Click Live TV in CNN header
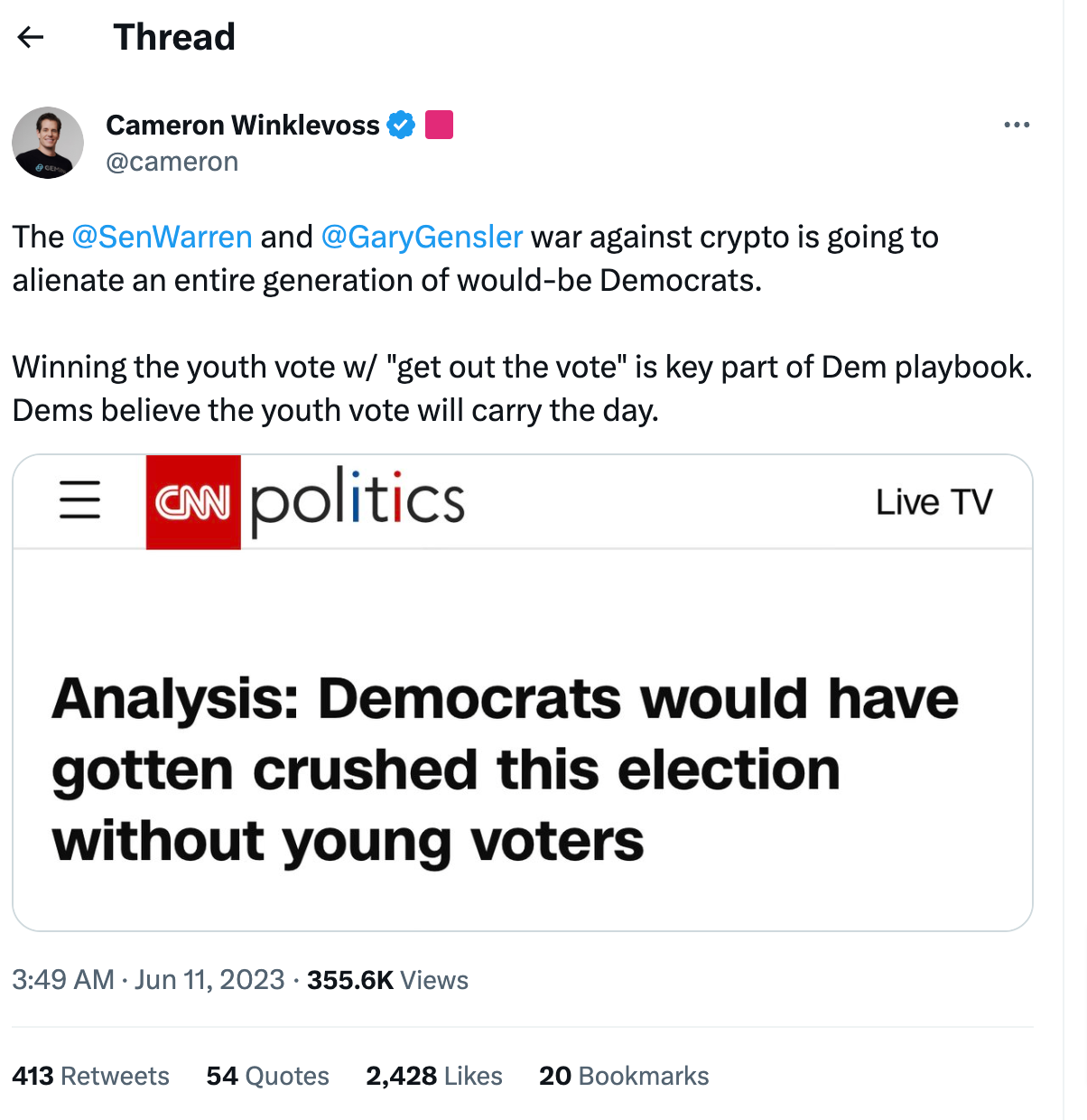The image size is (1087, 1120). [x=934, y=502]
